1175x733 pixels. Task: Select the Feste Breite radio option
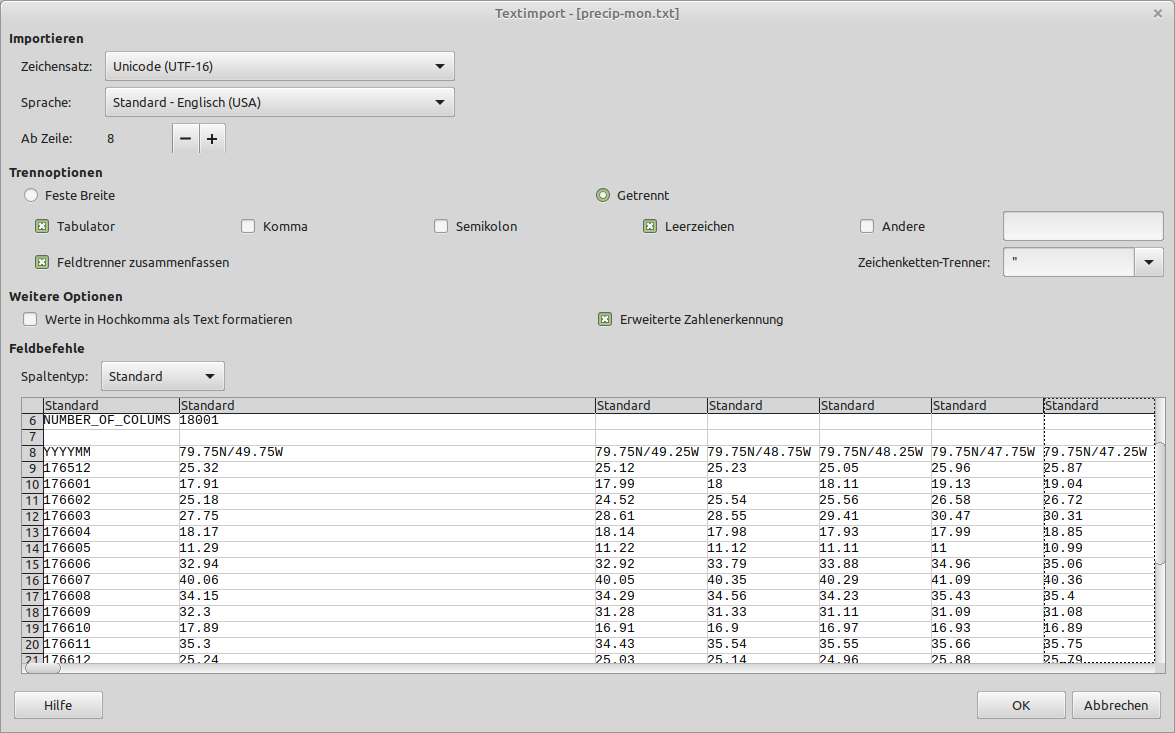pos(31,196)
